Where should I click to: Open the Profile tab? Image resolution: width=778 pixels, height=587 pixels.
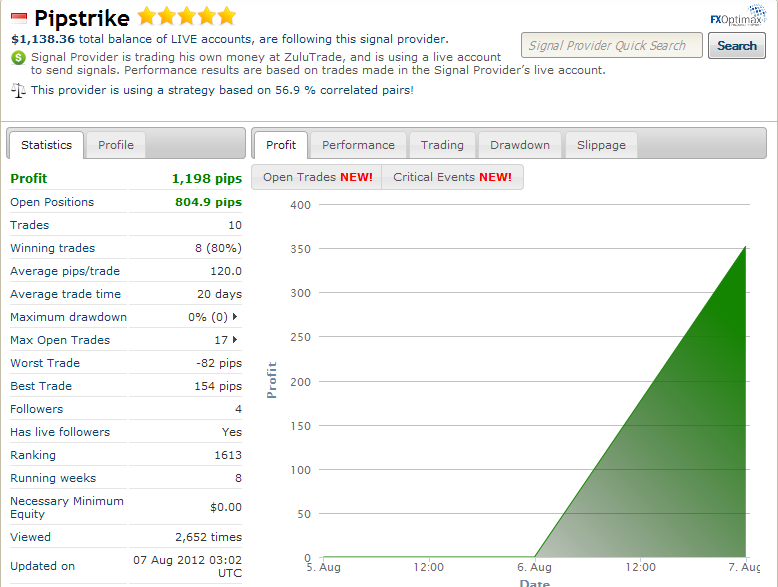point(116,145)
